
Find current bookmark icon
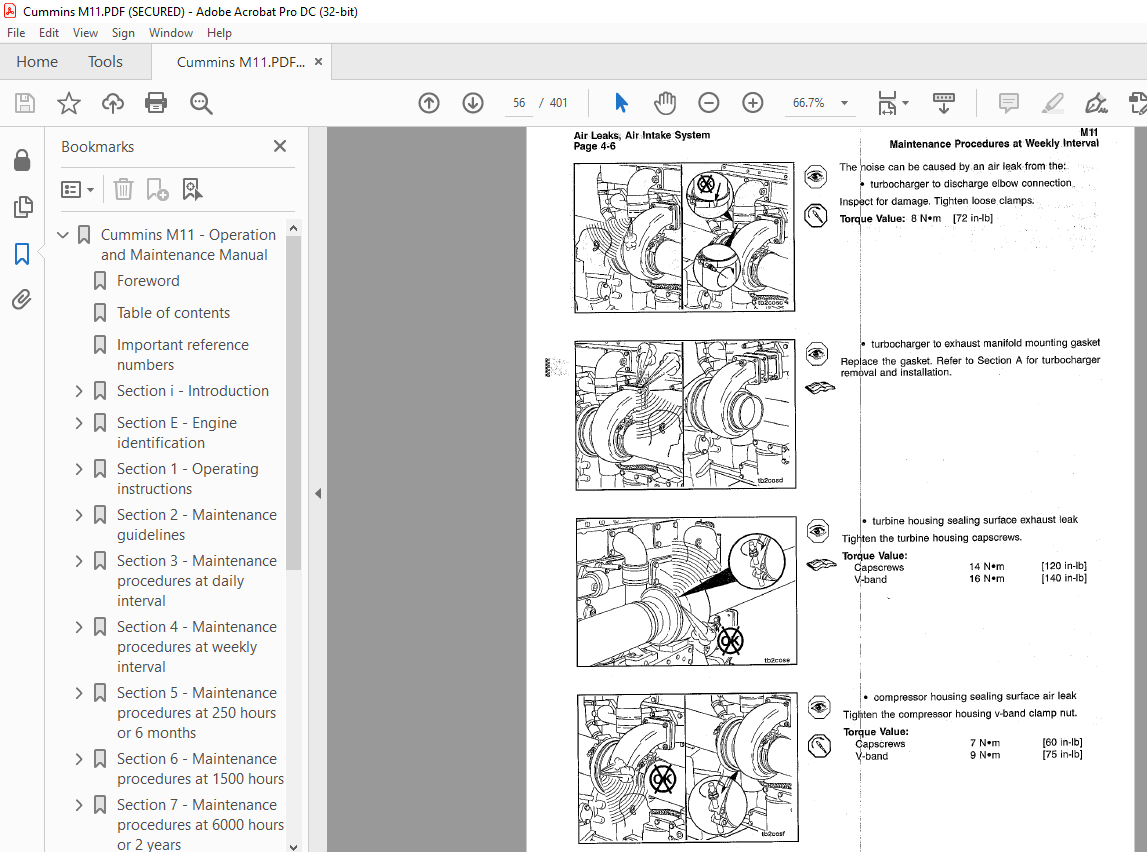[x=192, y=189]
